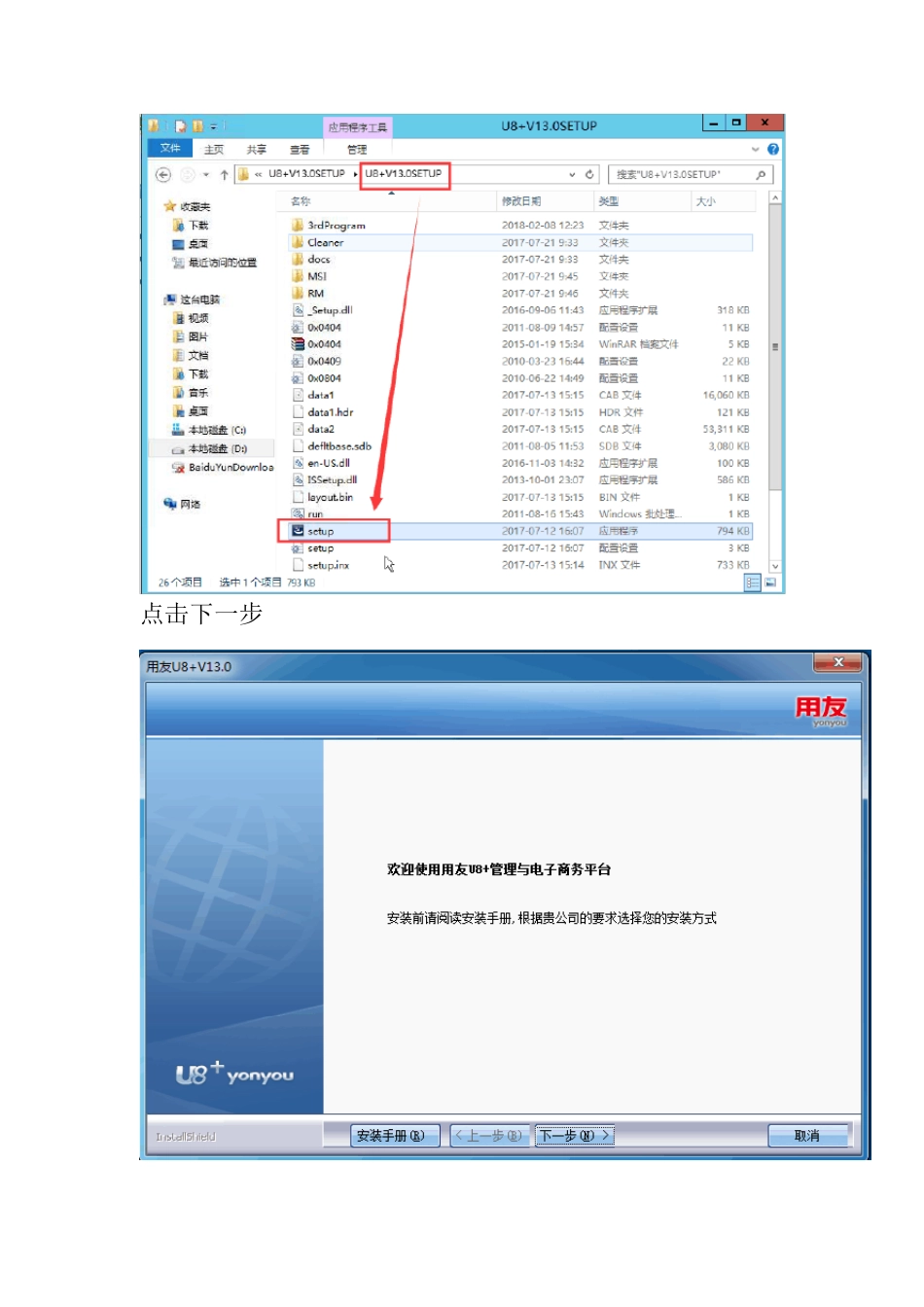
Task: Select the data2 file name
Action: point(321,429)
